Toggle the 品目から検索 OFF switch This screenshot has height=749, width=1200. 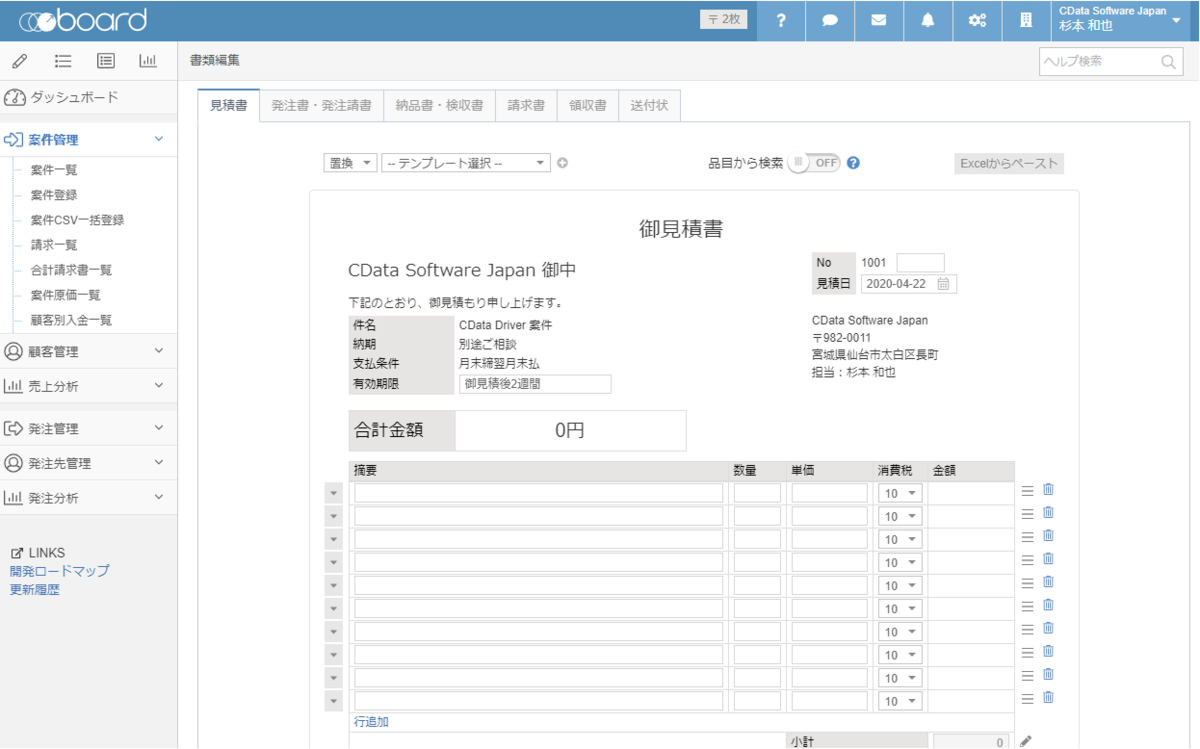click(814, 163)
